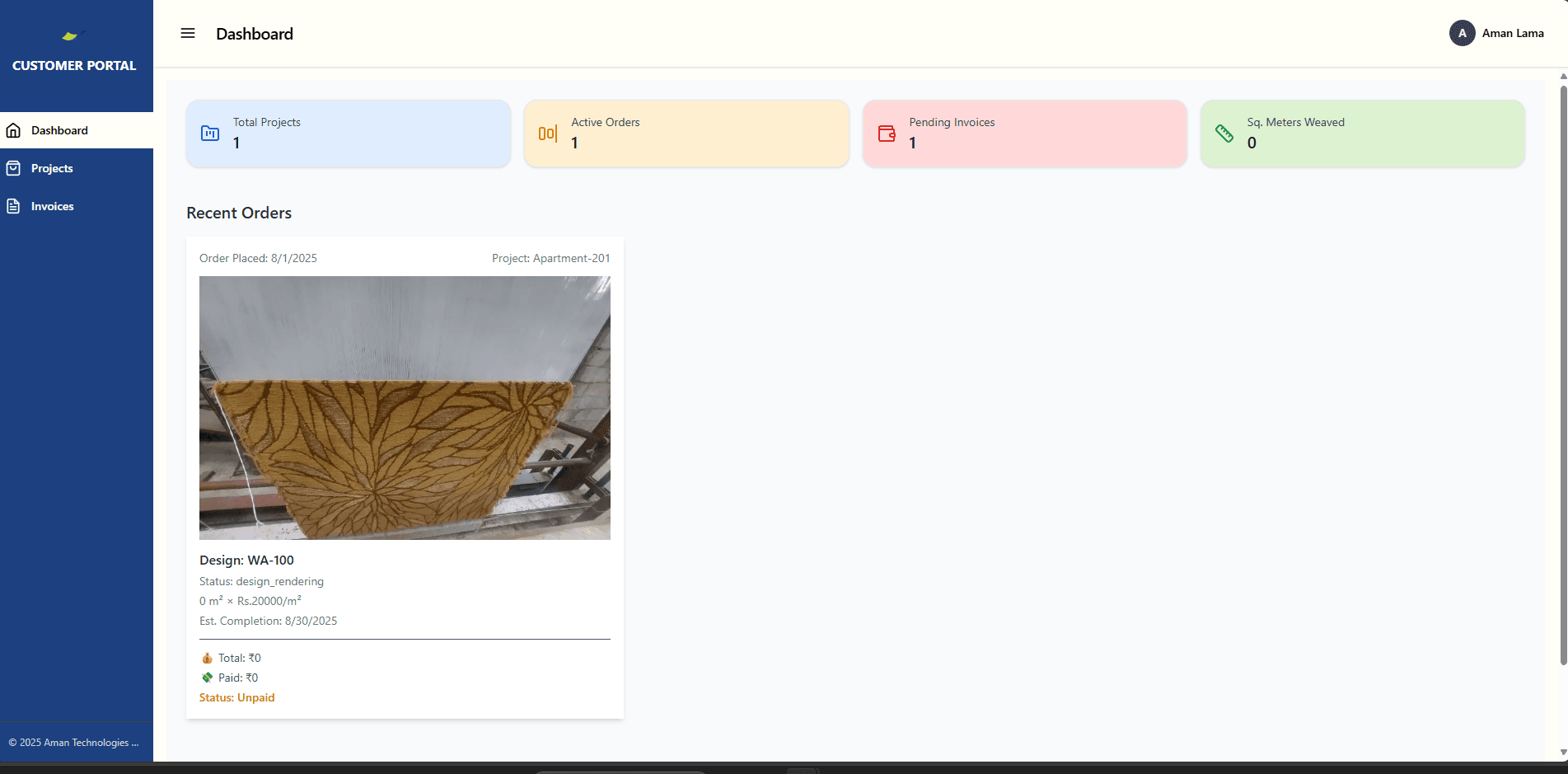This screenshot has width=1568, height=774.
Task: Toggle the hamburger sidebar menu
Action: pos(188,34)
